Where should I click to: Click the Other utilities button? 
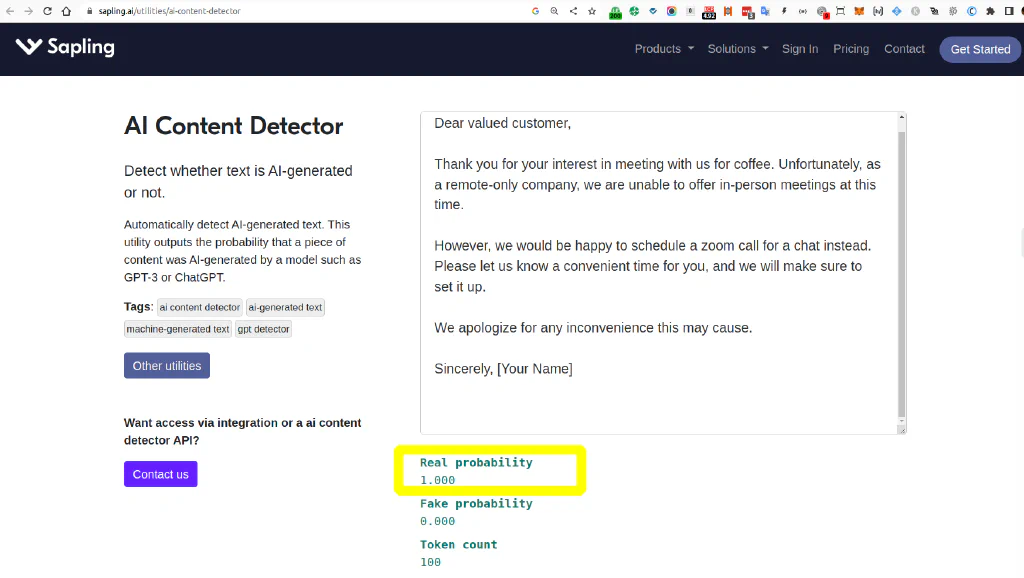pyautogui.click(x=167, y=366)
